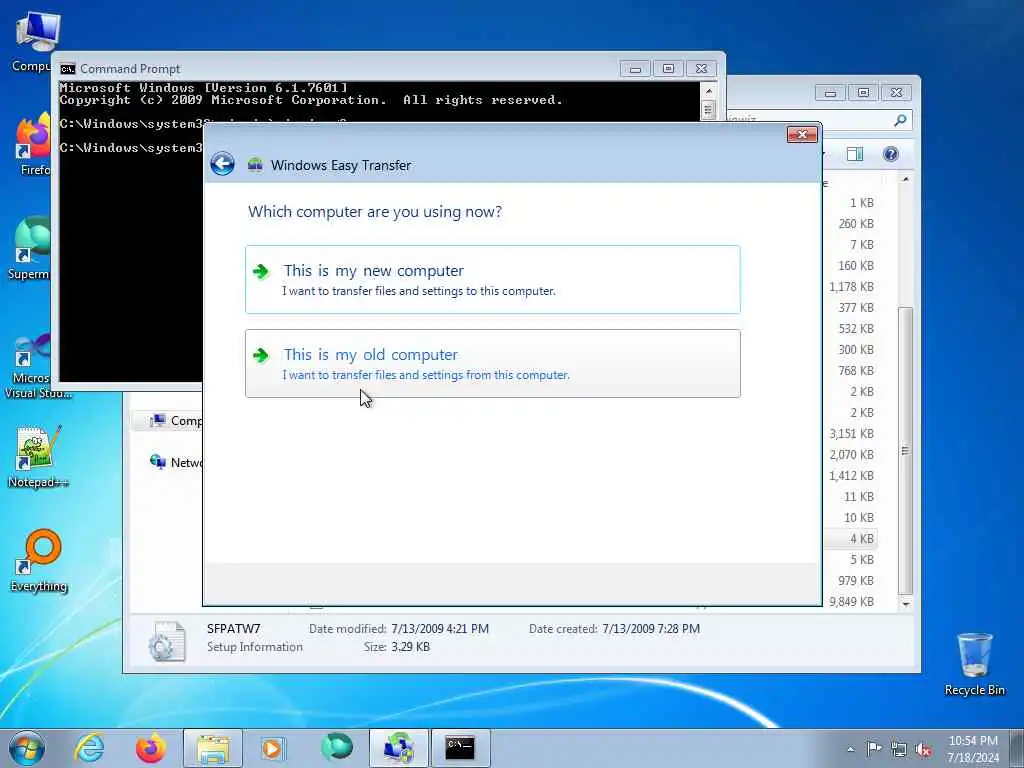Image resolution: width=1024 pixels, height=768 pixels.
Task: Click Command Prompt scrollbar up arrow
Action: [709, 90]
